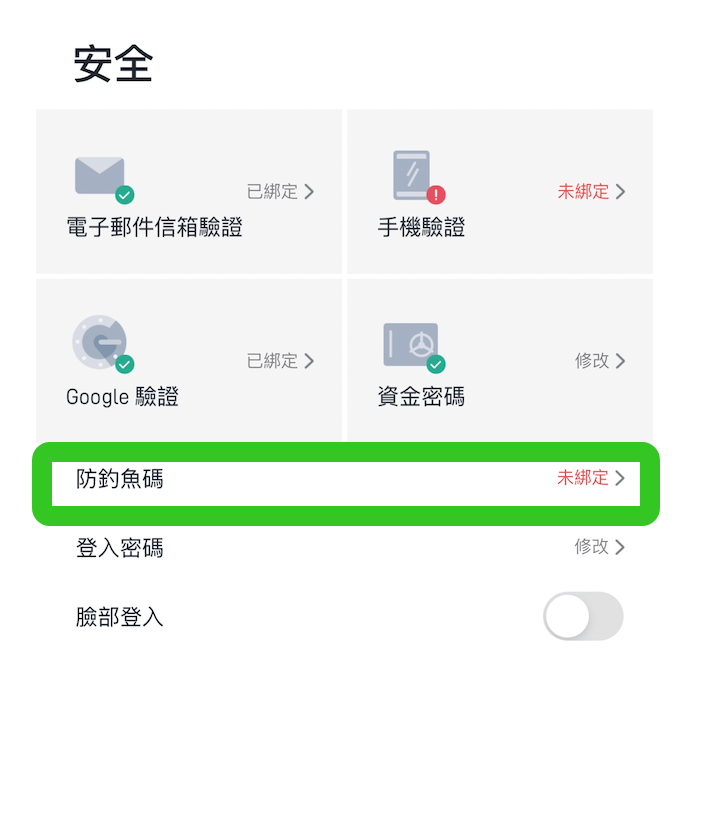Open the 登入密碼 login password row
Image resolution: width=710 pixels, height=828 pixels.
coord(346,548)
